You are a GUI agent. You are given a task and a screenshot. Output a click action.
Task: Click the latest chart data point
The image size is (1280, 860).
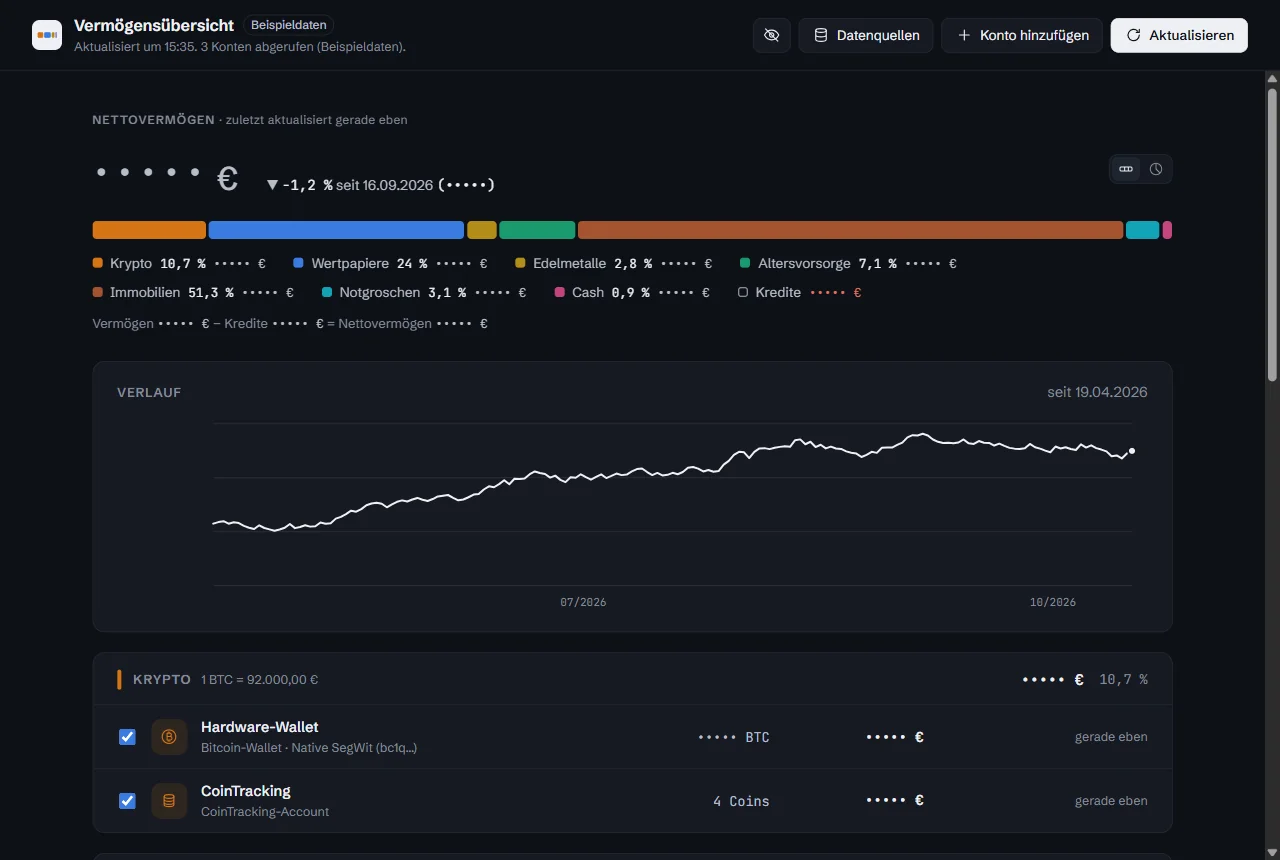click(x=1131, y=451)
